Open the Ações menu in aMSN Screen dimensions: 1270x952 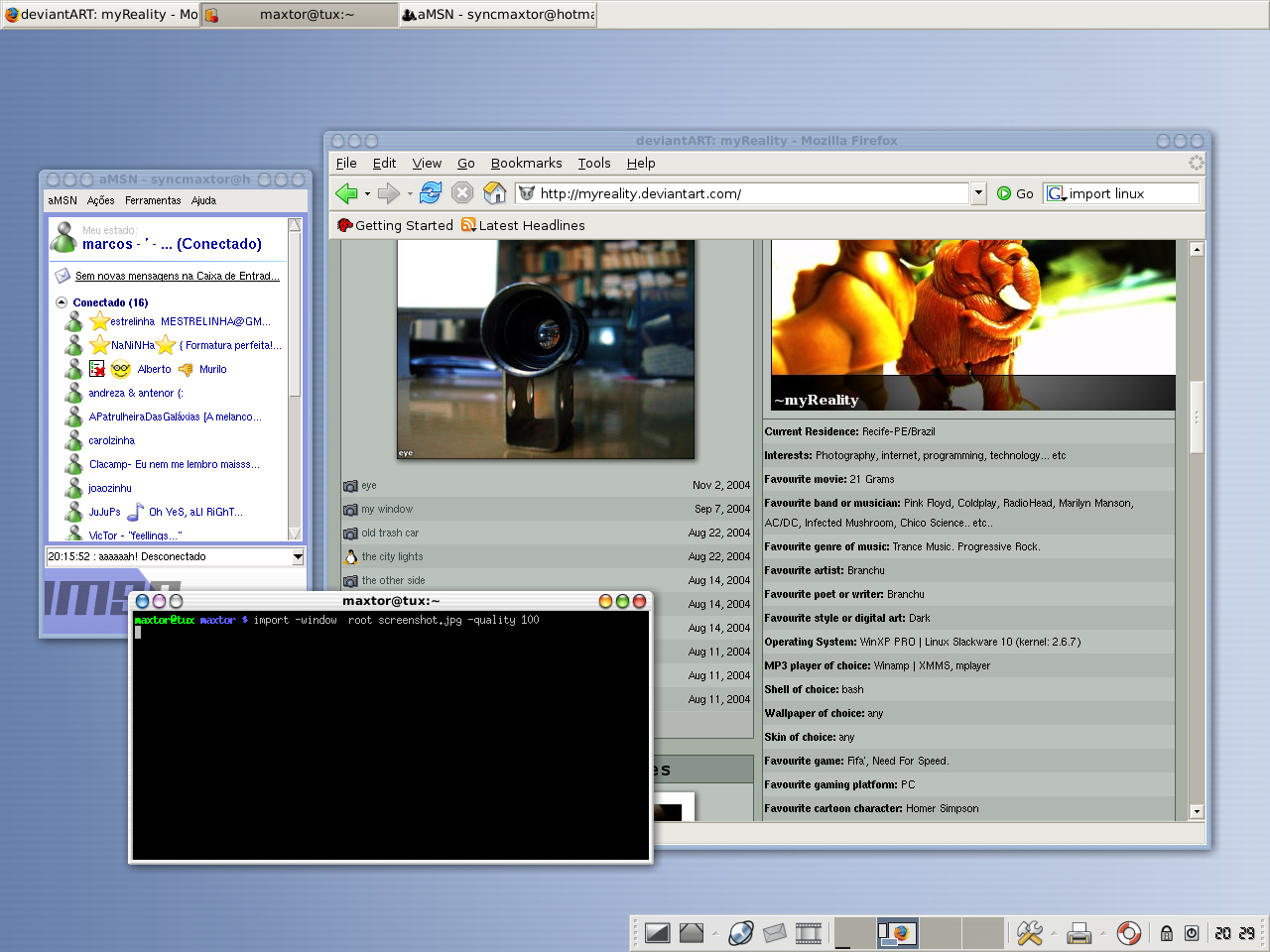[x=100, y=200]
